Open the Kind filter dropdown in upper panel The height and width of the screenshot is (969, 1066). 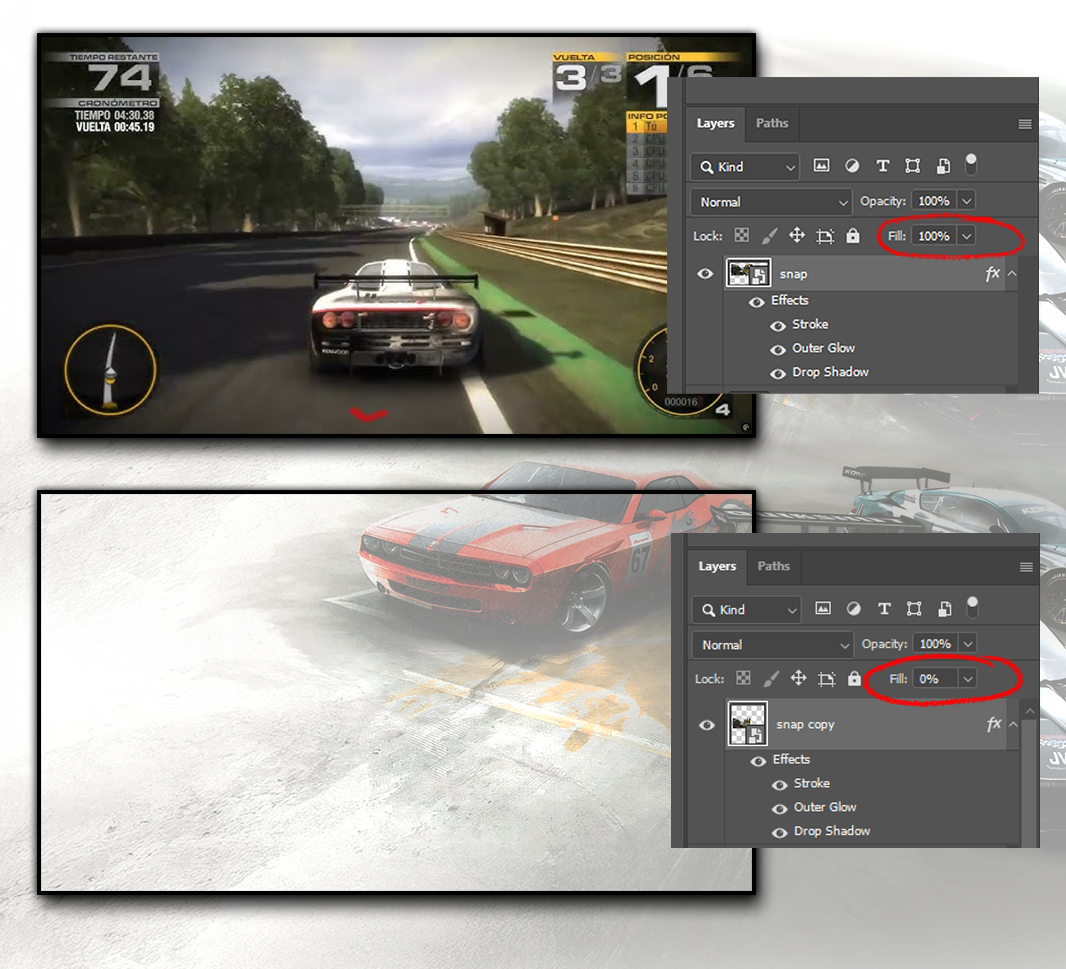coord(745,167)
